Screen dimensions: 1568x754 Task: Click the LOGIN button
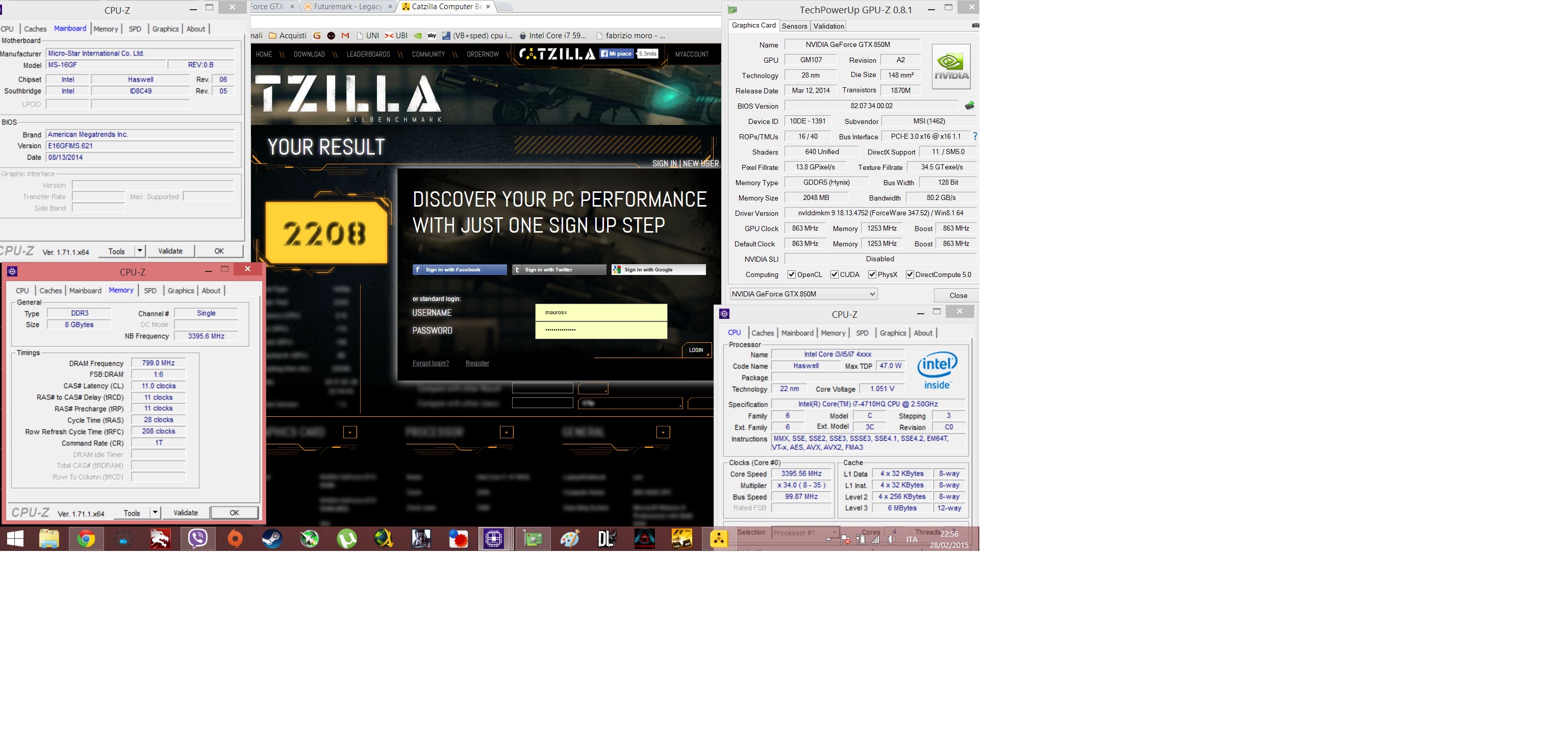click(696, 350)
